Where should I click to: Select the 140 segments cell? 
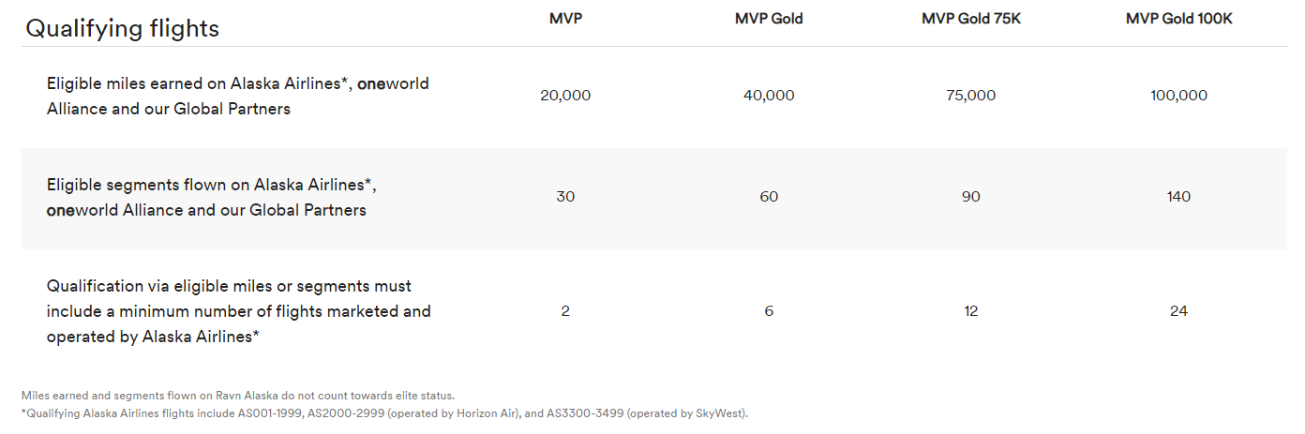1179,197
